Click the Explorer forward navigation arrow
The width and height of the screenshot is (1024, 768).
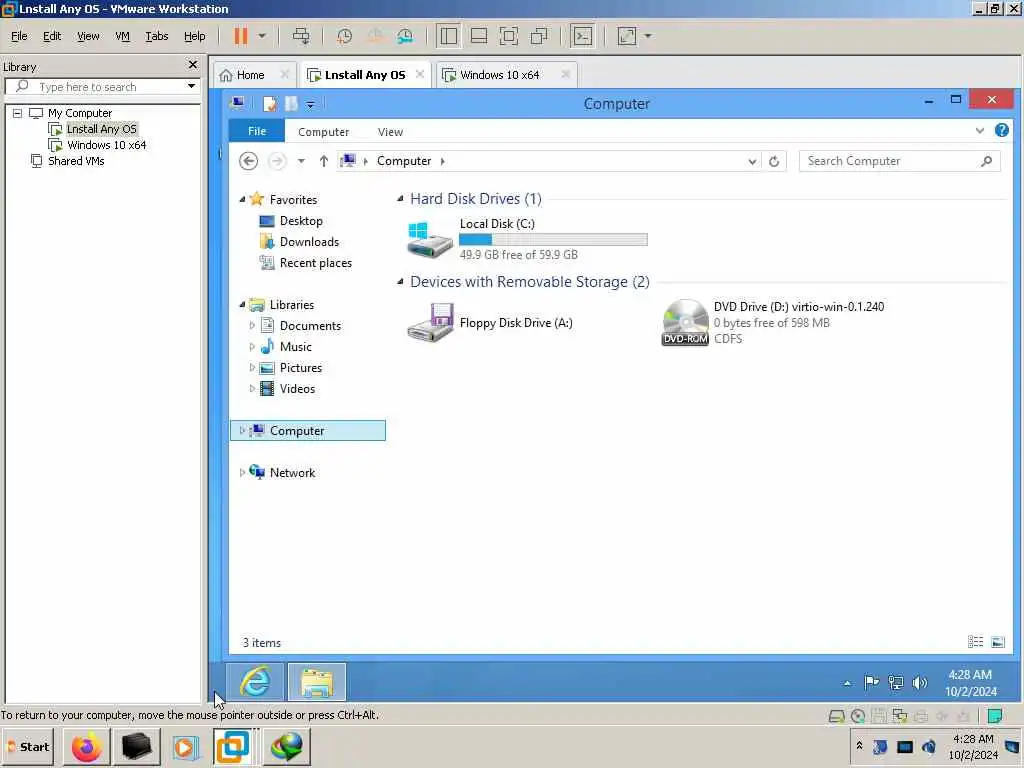coord(277,161)
